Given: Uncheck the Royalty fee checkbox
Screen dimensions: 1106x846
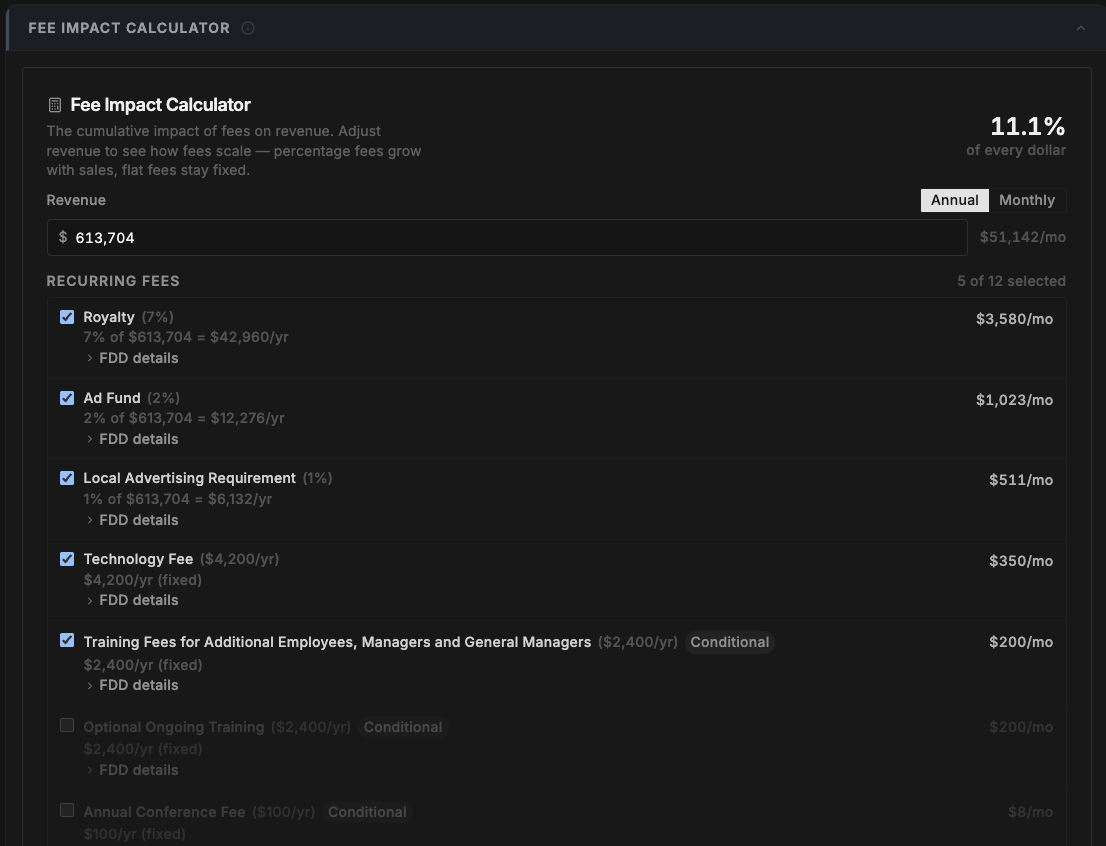Looking at the screenshot, I should 67,317.
